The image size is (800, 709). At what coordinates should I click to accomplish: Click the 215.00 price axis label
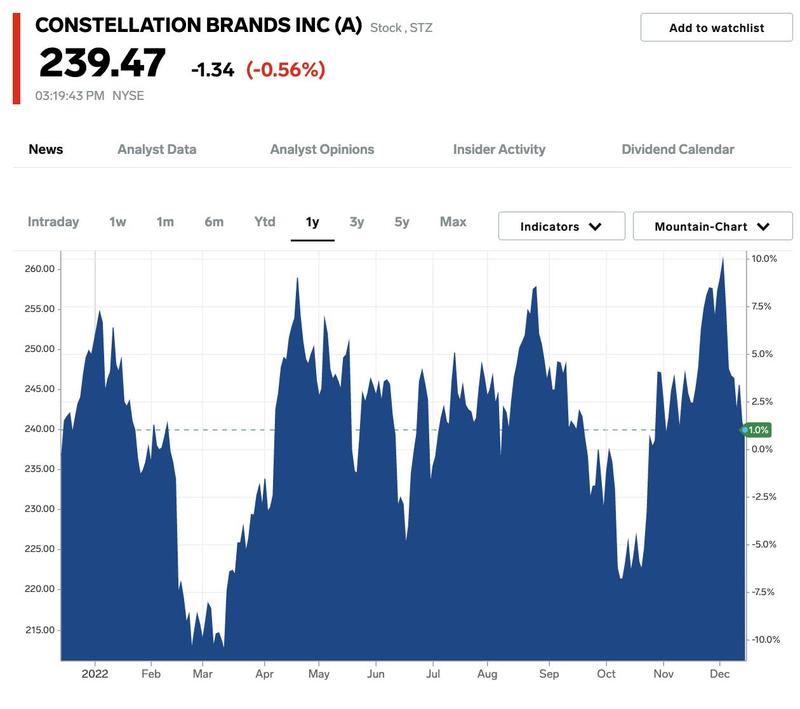40,630
